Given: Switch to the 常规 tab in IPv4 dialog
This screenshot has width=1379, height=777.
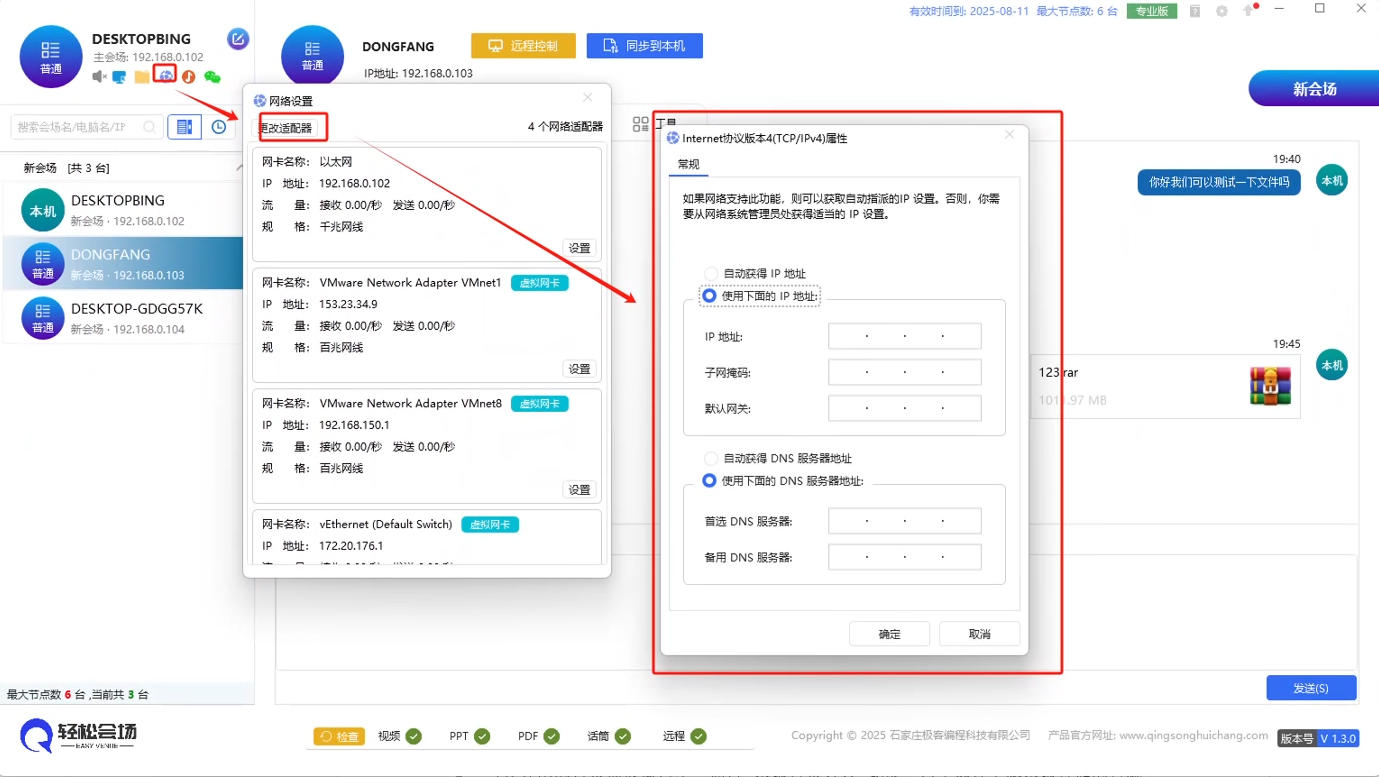Looking at the screenshot, I should (688, 164).
